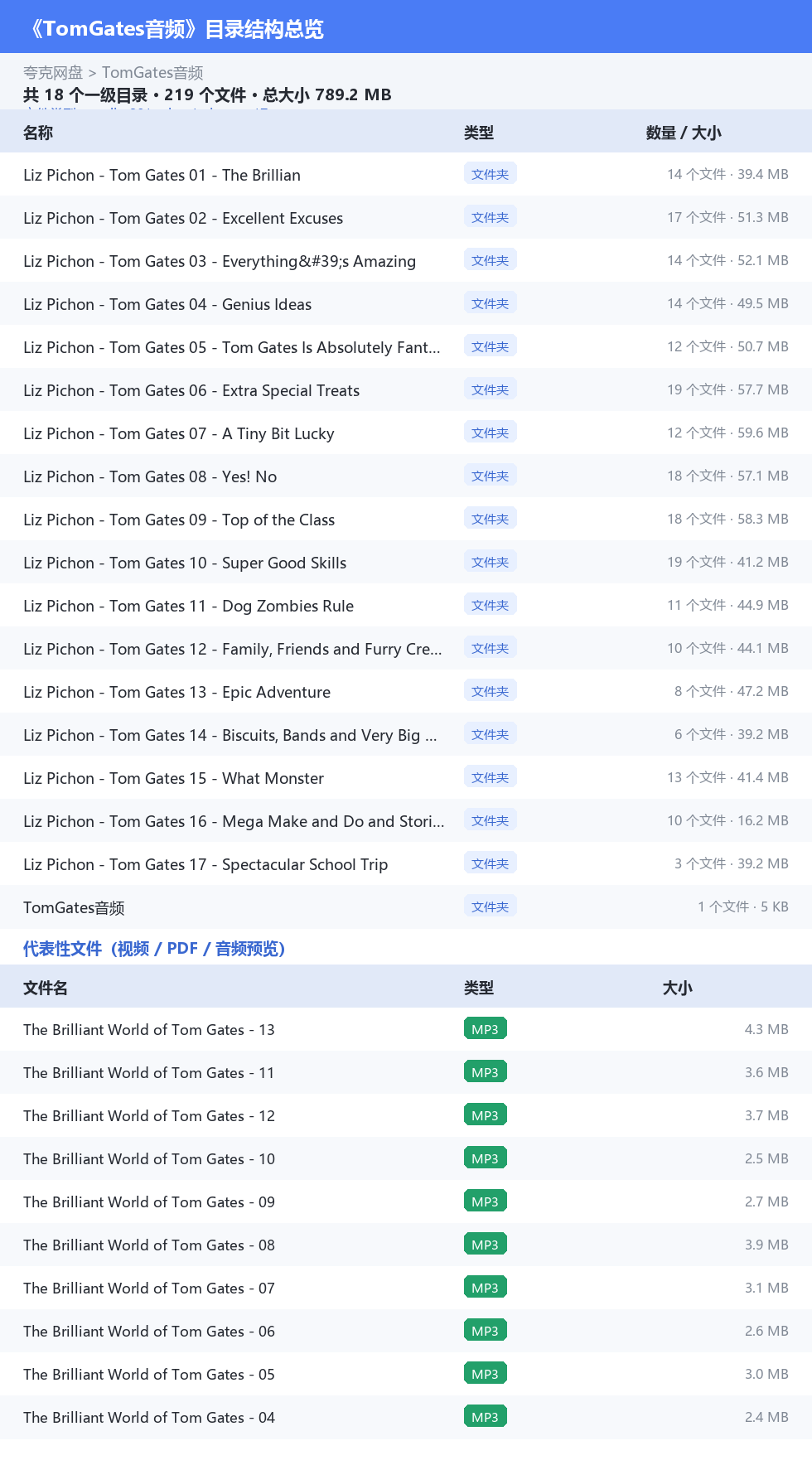Click the MP3 badge for file 11
The image size is (812, 1465).
486,1072
